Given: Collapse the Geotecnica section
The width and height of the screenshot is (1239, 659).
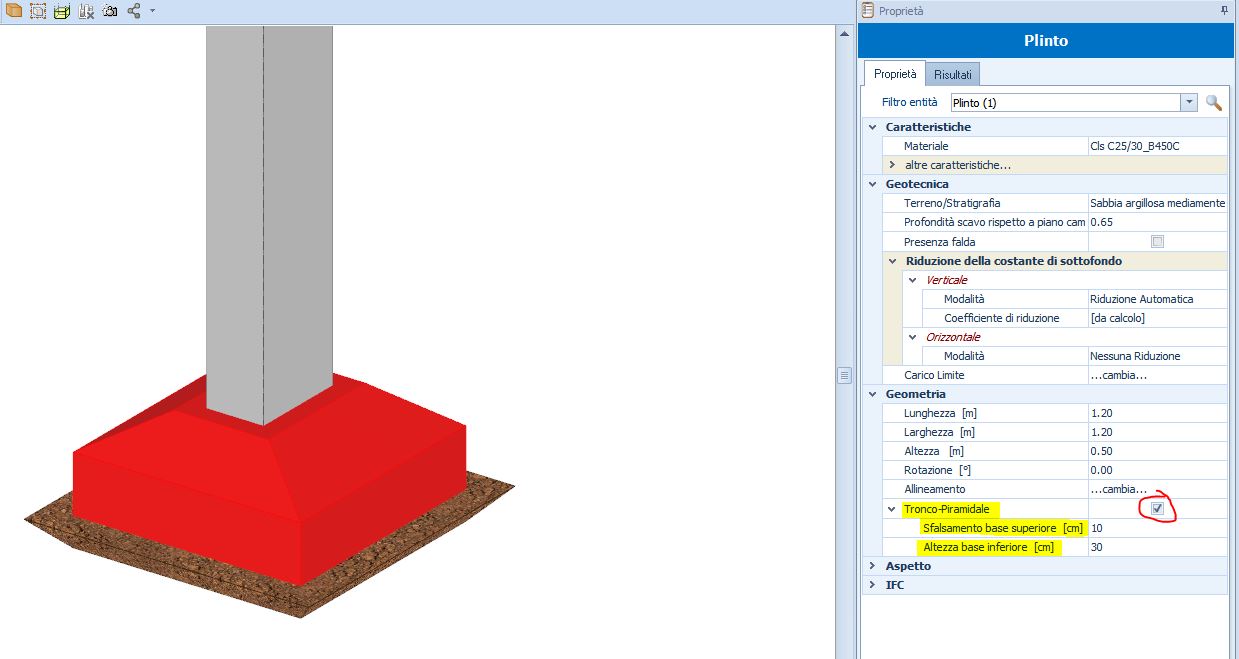Looking at the screenshot, I should [873, 184].
